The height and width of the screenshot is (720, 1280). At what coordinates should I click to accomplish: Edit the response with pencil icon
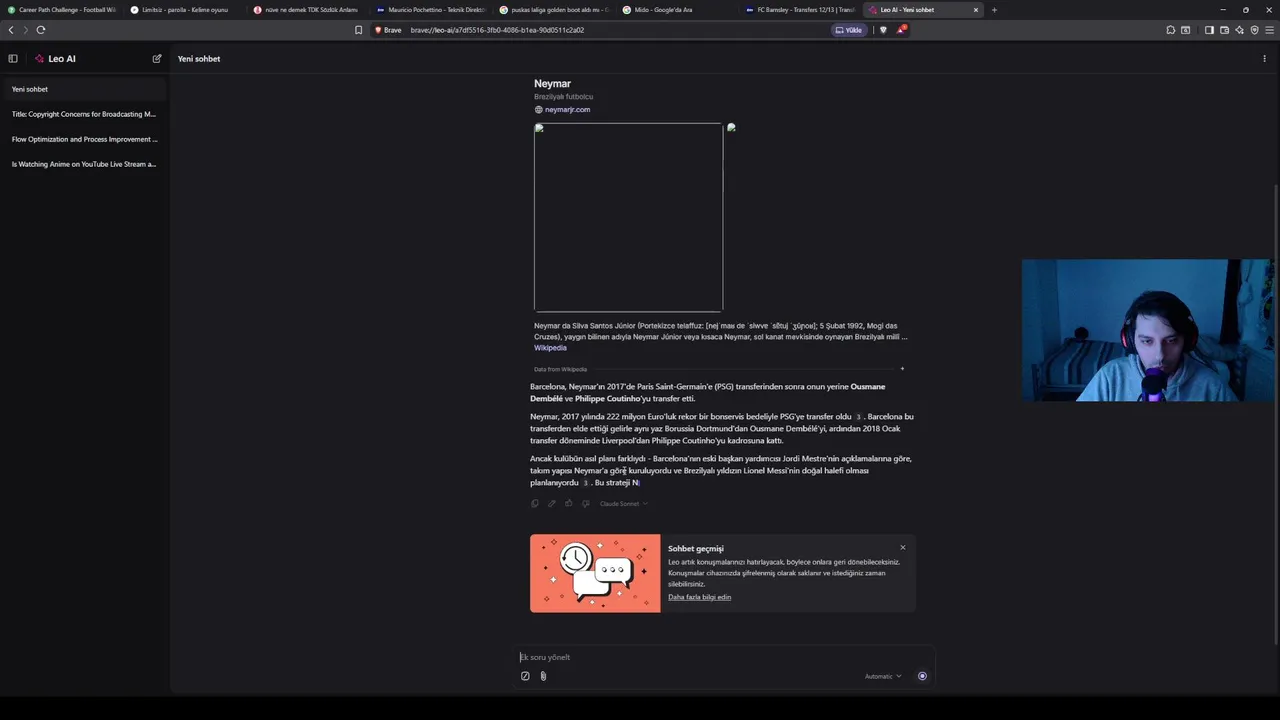click(x=551, y=504)
